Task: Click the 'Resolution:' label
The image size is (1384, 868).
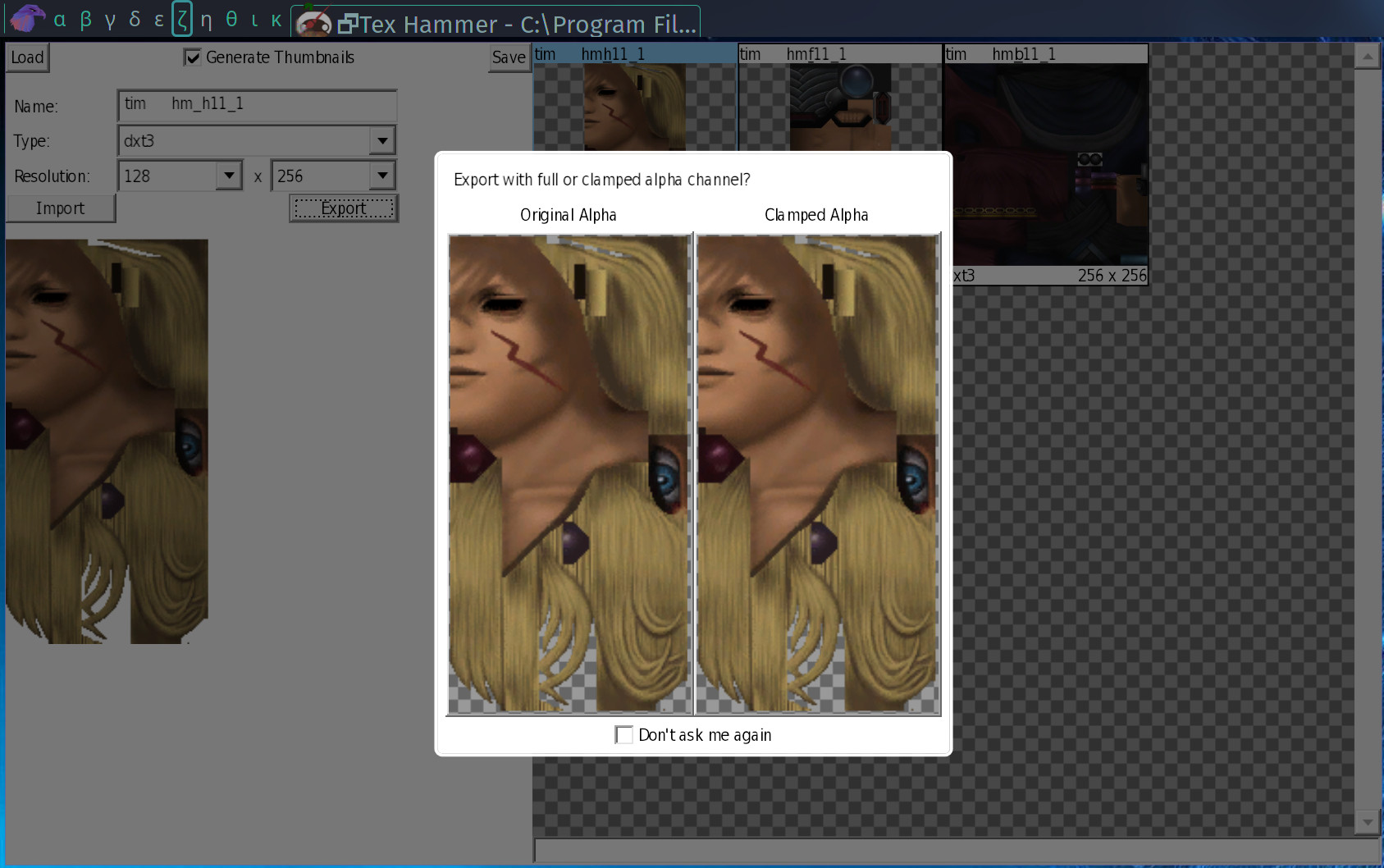Action: [53, 176]
